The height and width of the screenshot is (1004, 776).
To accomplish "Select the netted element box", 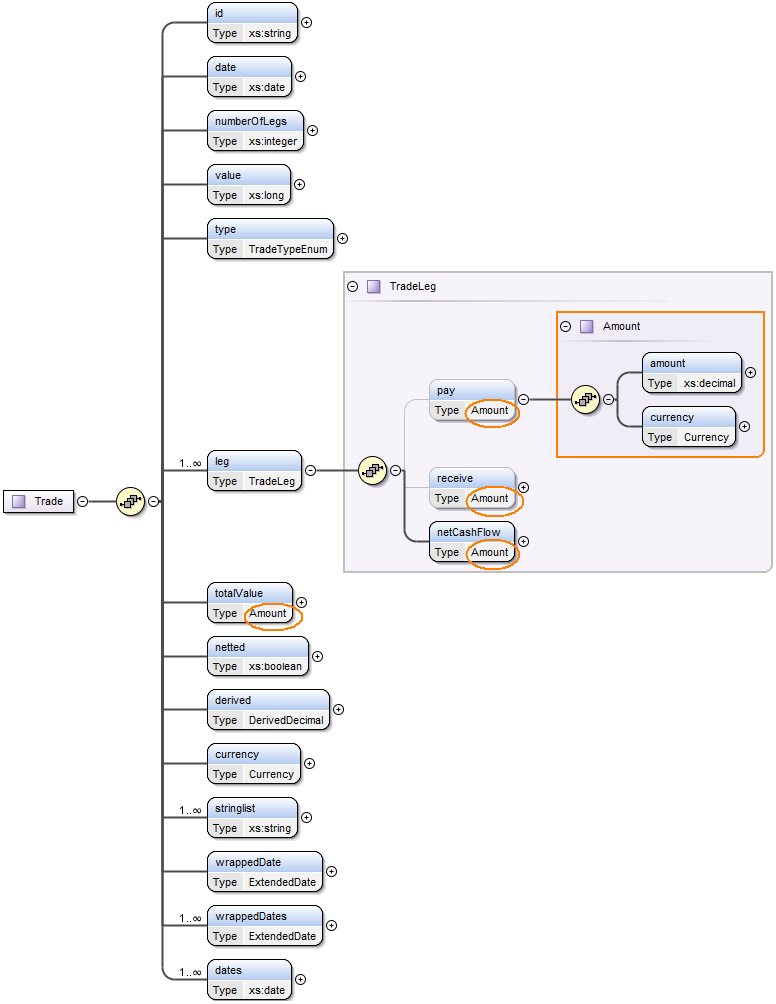I will [258, 656].
